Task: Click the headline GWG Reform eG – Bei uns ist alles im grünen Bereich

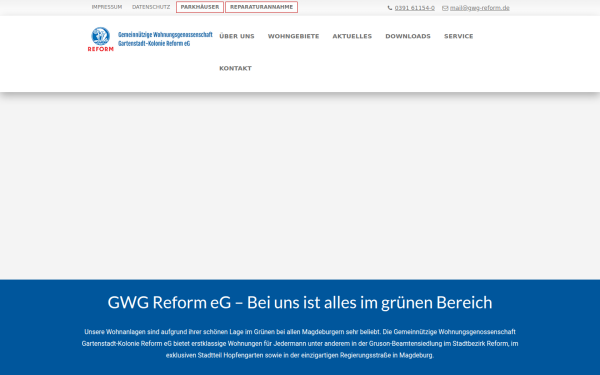Action: (300, 302)
